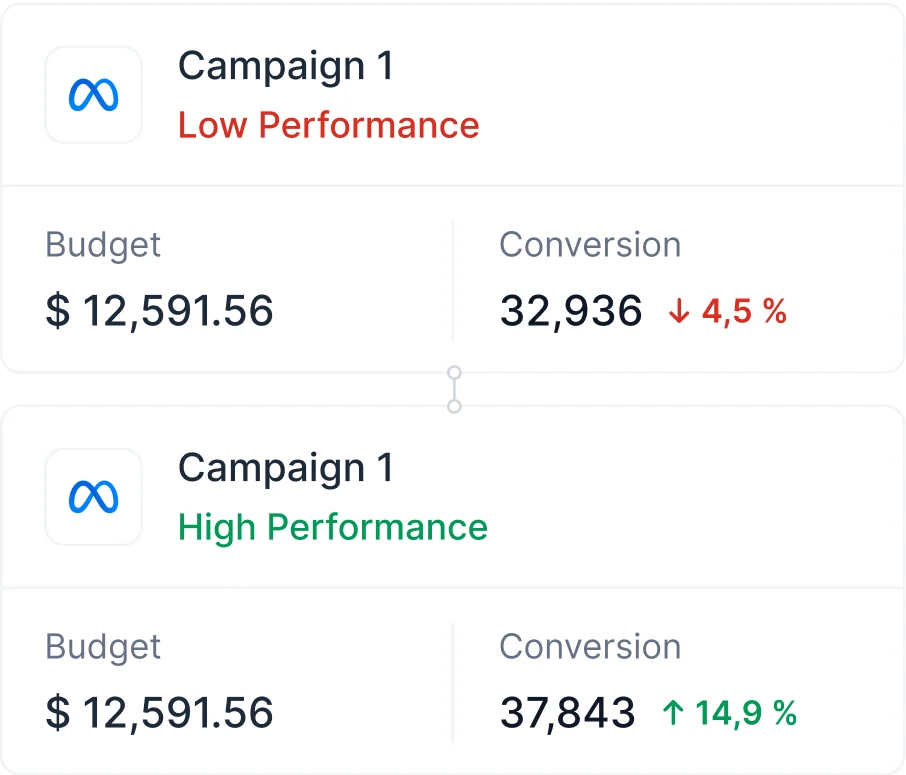Click the $ 12,591.56 amount in bottom card
Screen dimensions: 906x775
159,713
